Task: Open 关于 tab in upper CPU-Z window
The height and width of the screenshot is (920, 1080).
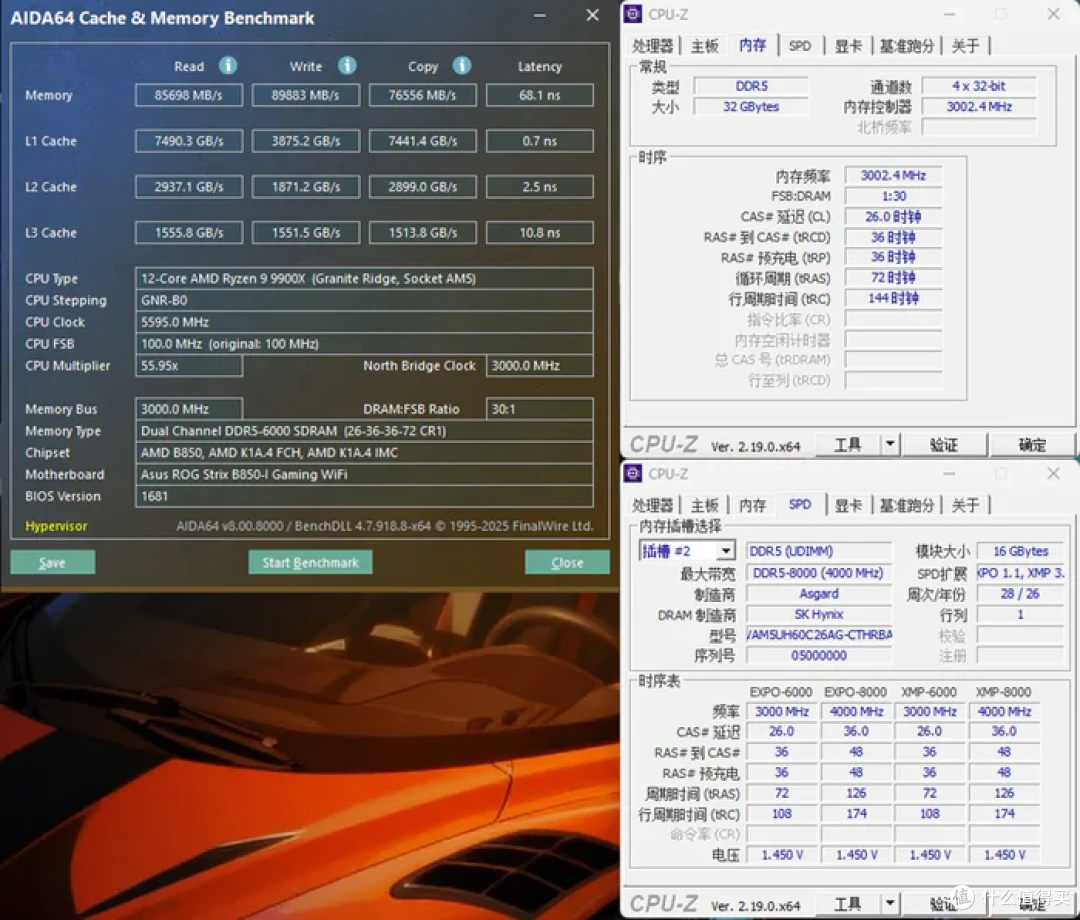Action: tap(965, 46)
